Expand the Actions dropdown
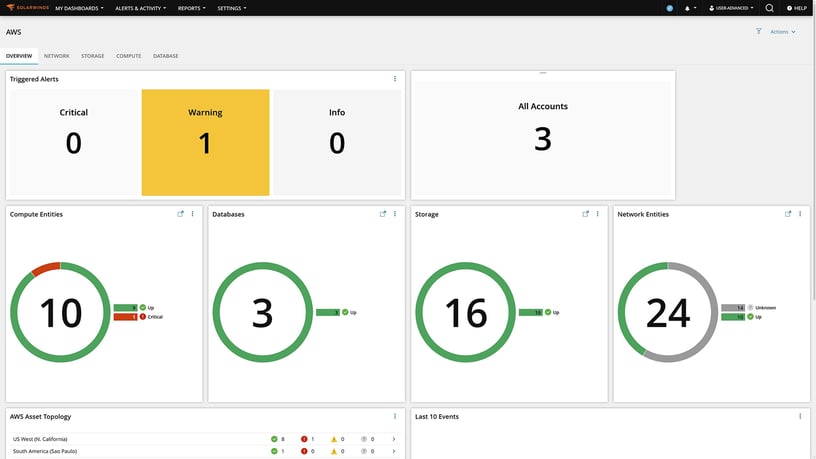 pos(783,32)
